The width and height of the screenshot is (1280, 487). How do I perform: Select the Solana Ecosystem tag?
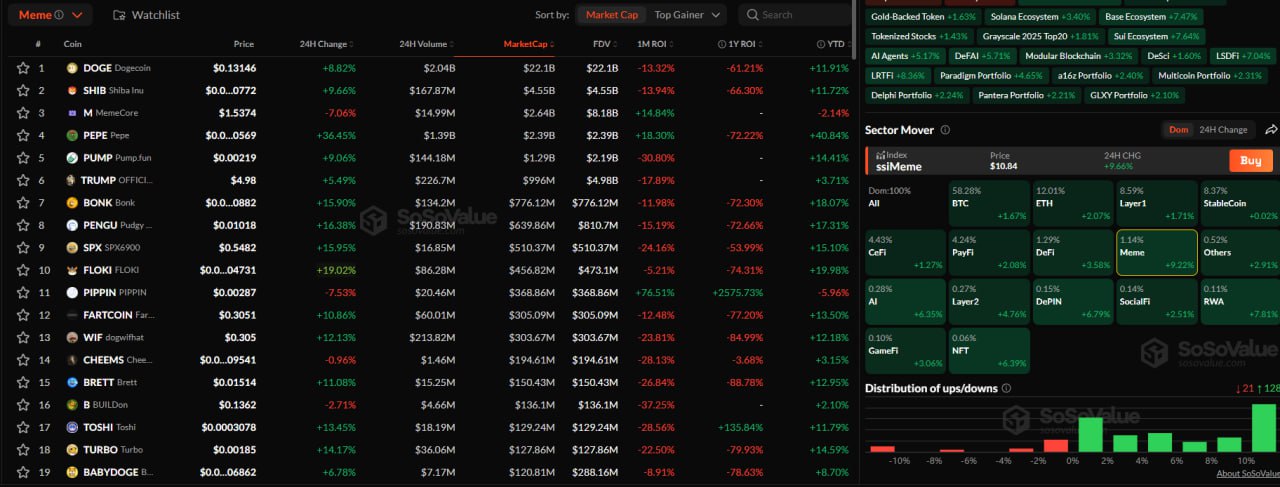(x=1039, y=17)
